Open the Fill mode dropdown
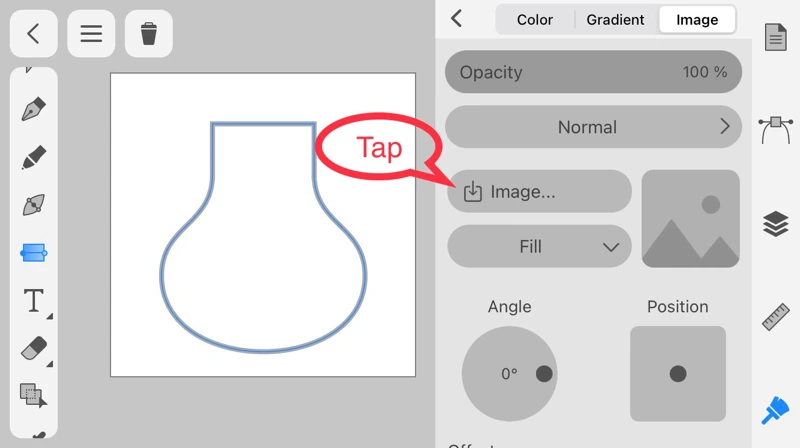The width and height of the screenshot is (800, 448). [539, 247]
